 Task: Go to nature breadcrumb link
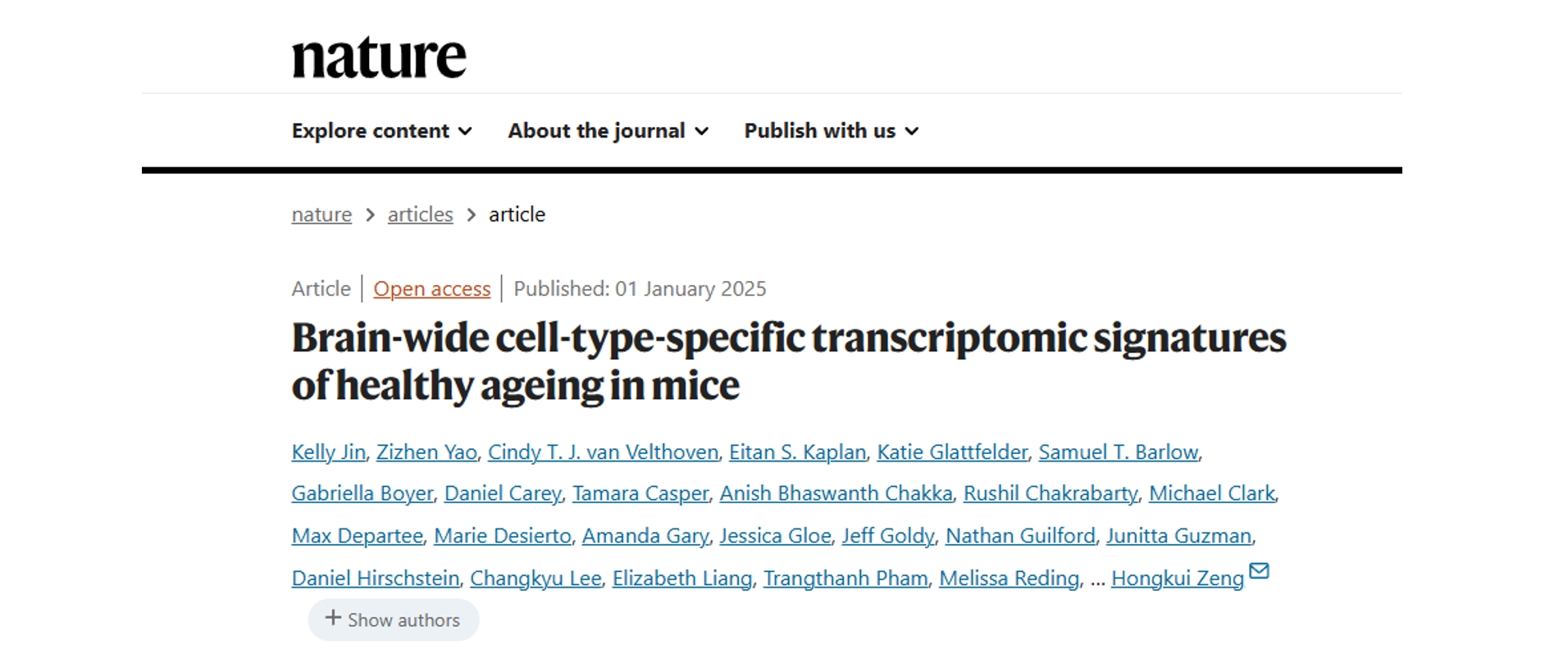(x=321, y=215)
